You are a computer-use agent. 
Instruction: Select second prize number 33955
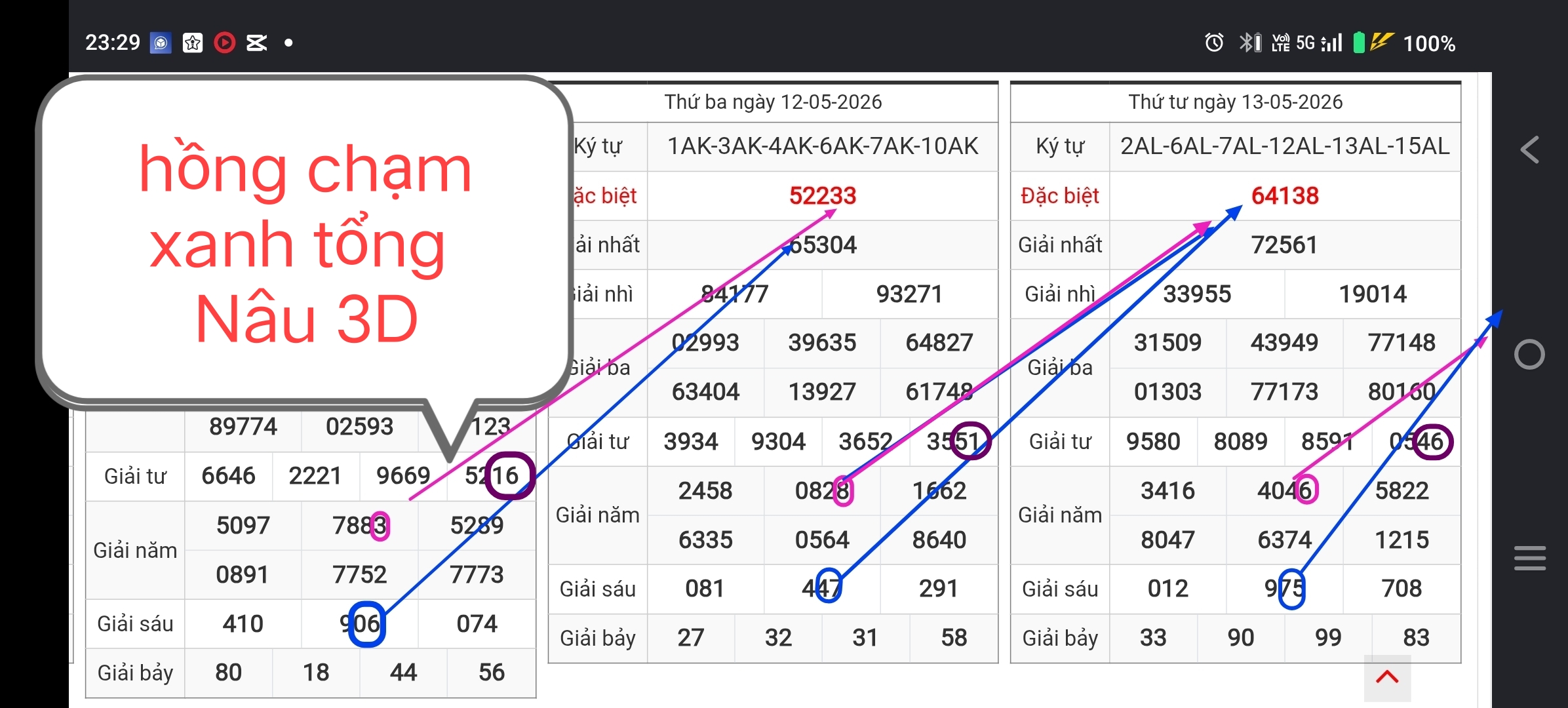[x=1197, y=294]
